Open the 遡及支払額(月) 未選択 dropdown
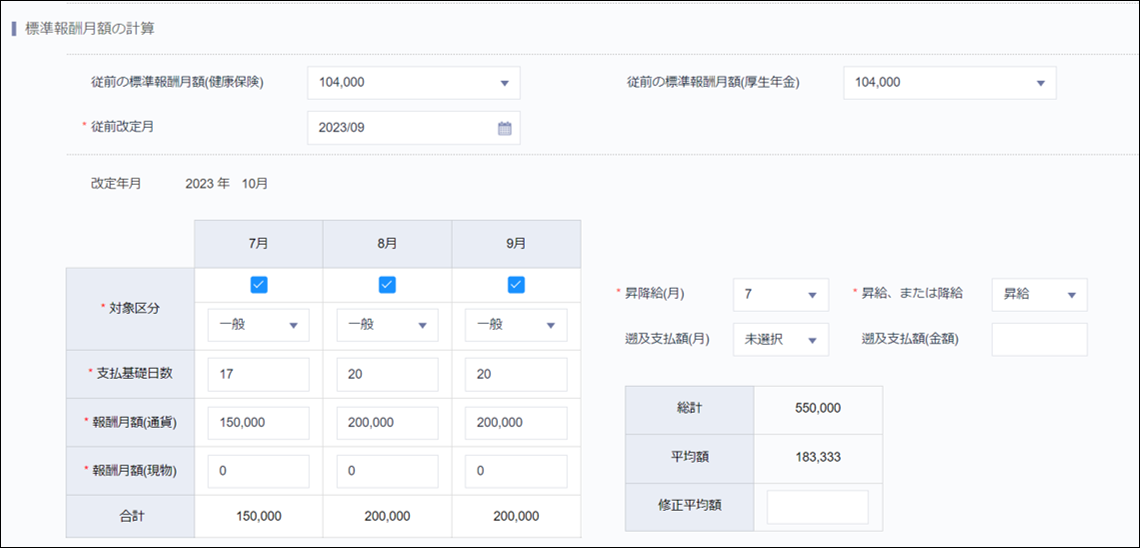Image resolution: width=1140 pixels, height=548 pixels. [780, 340]
